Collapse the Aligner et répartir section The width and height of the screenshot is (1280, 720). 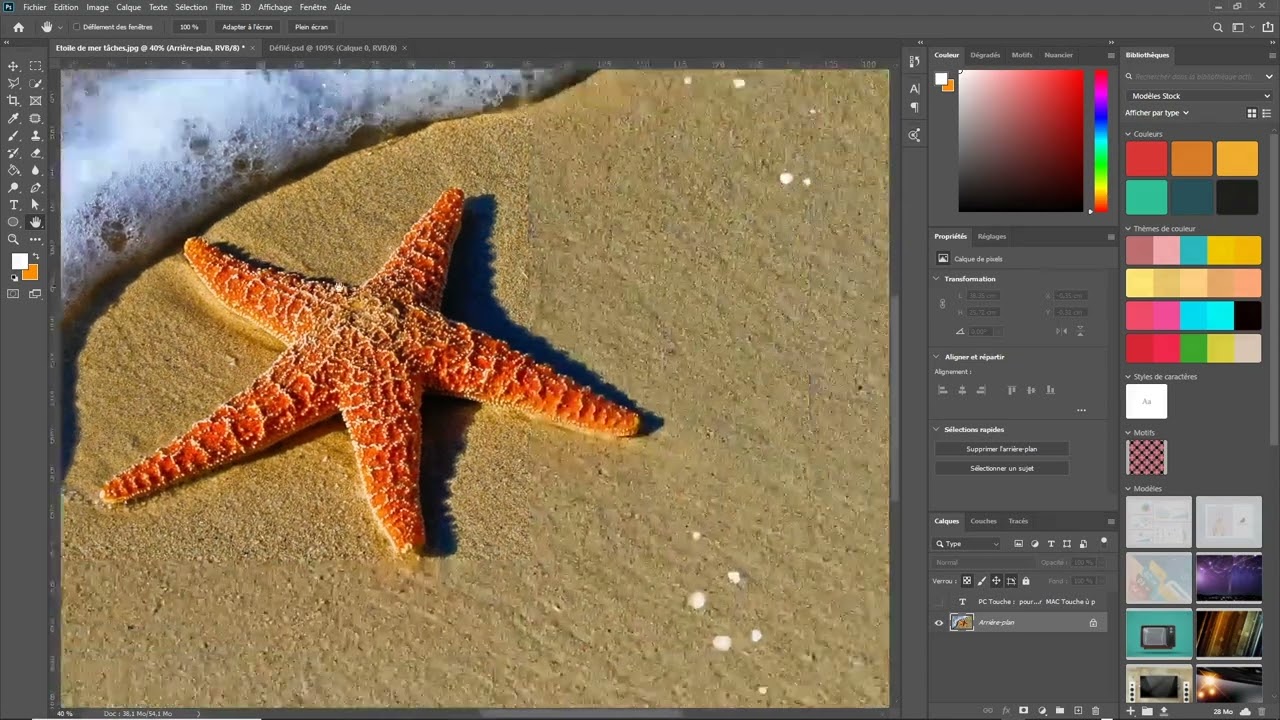click(937, 357)
